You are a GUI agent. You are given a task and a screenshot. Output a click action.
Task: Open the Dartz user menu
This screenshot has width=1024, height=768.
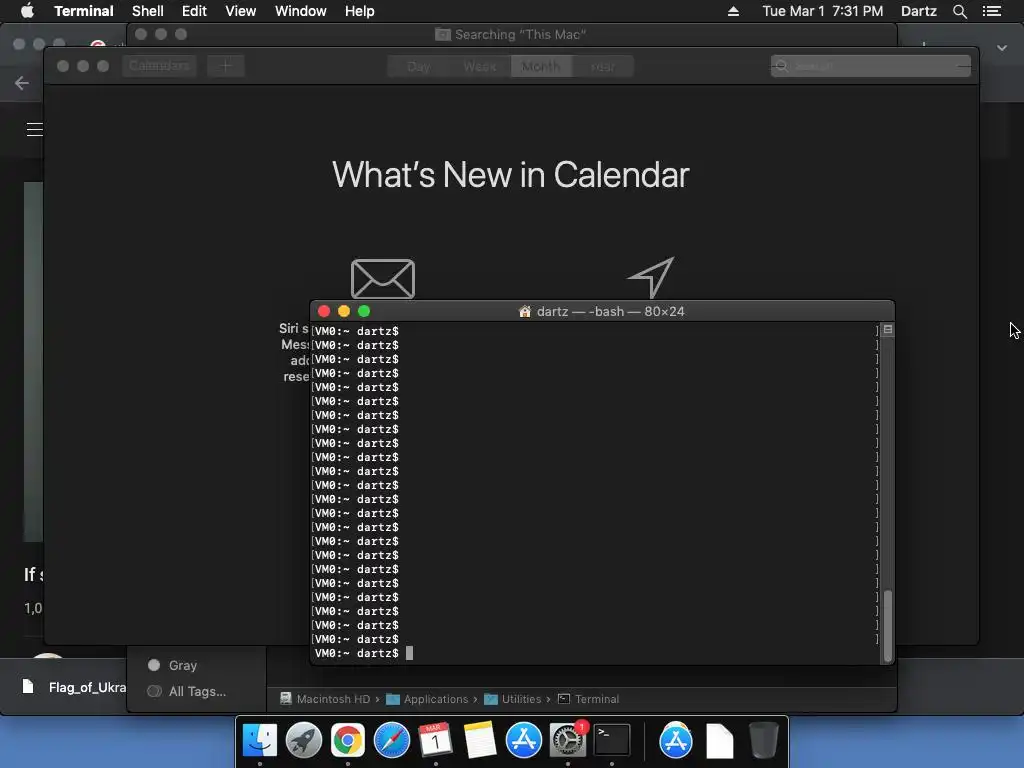[x=918, y=11]
